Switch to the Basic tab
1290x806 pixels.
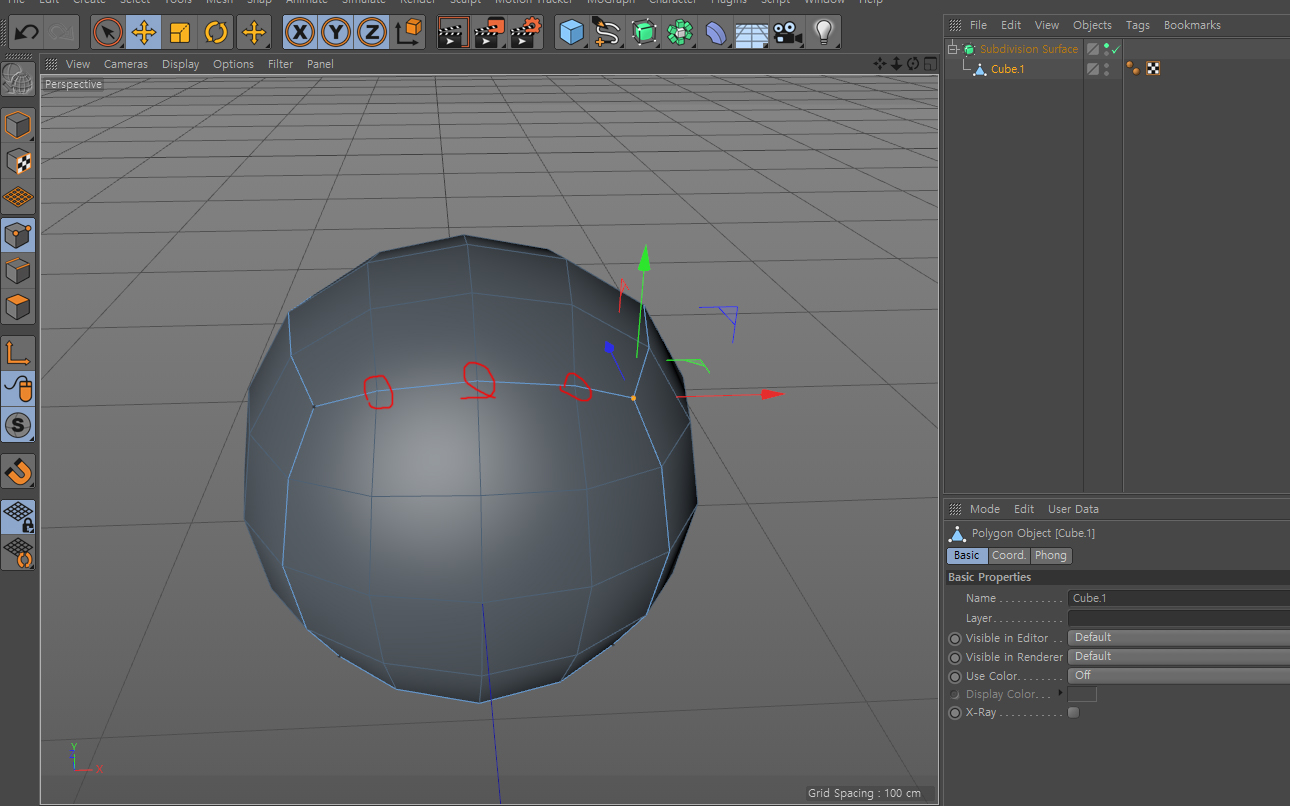click(x=967, y=555)
